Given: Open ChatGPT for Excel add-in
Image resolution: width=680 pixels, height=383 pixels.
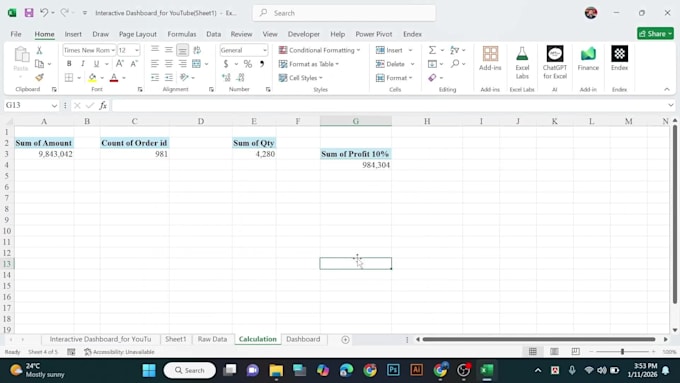Looking at the screenshot, I should tap(555, 62).
